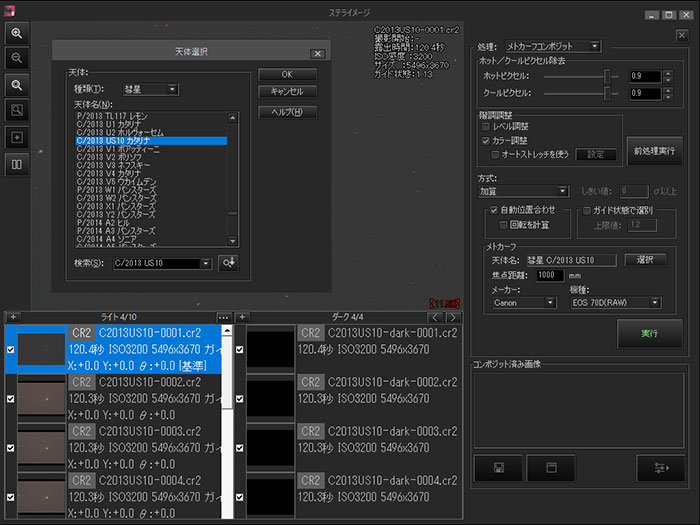Click the zoom in magnifier icon
The width and height of the screenshot is (700, 525).
pyautogui.click(x=17, y=33)
